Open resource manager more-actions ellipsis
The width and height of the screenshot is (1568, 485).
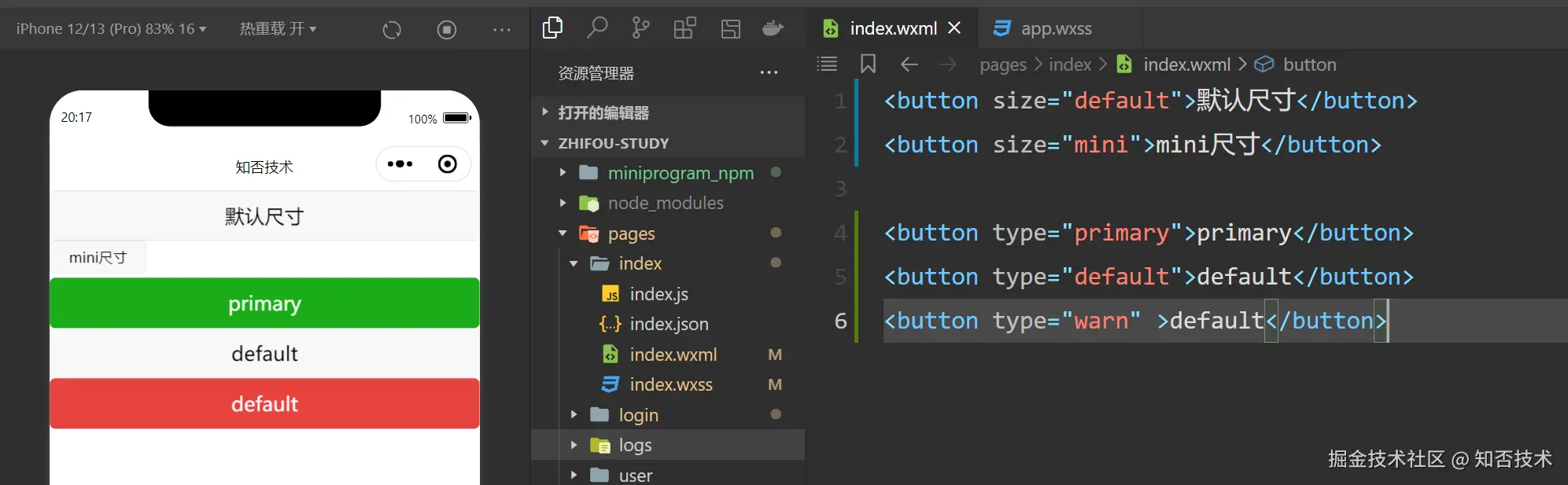[769, 73]
